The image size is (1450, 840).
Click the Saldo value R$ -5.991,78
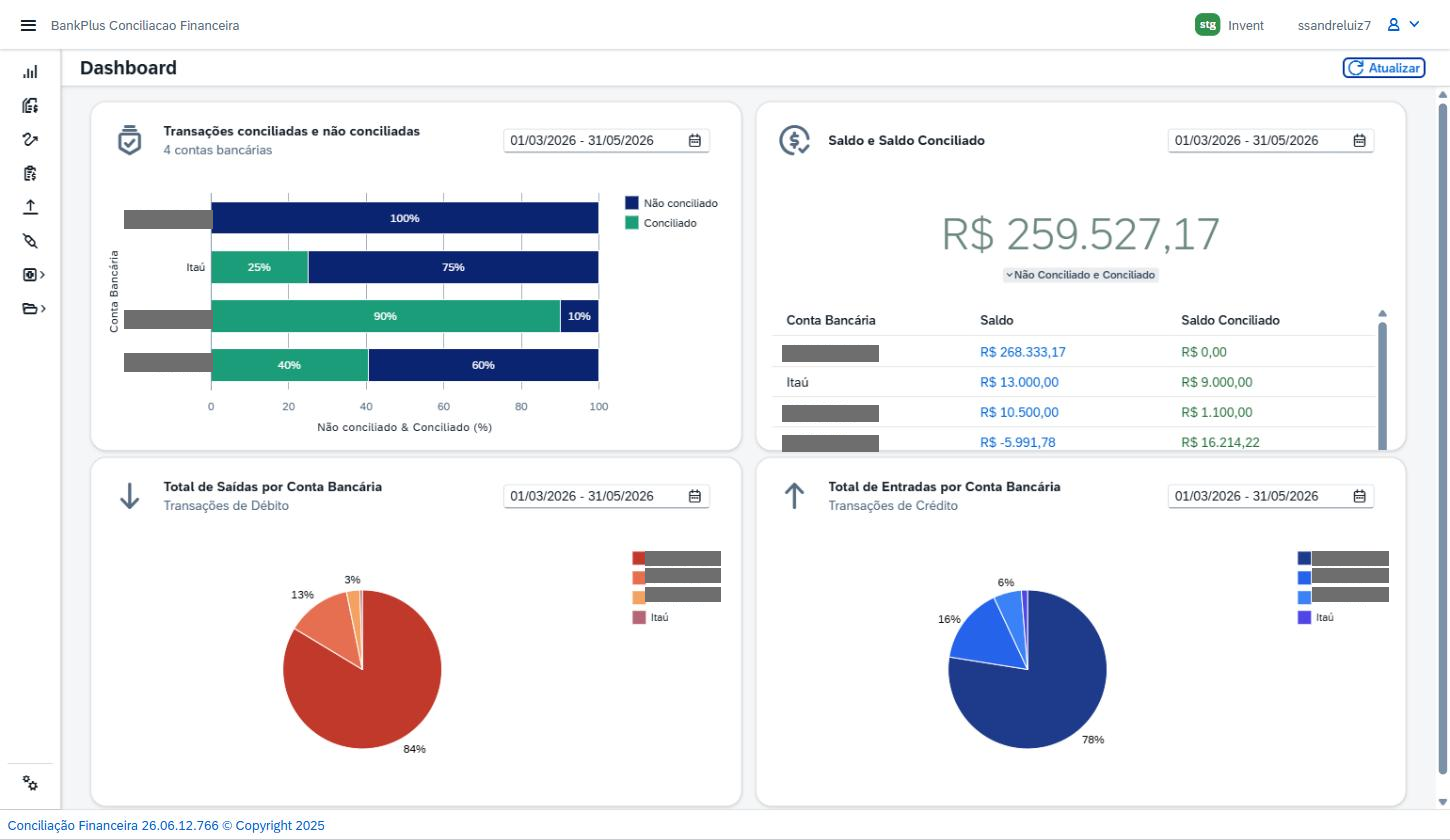pos(1018,442)
